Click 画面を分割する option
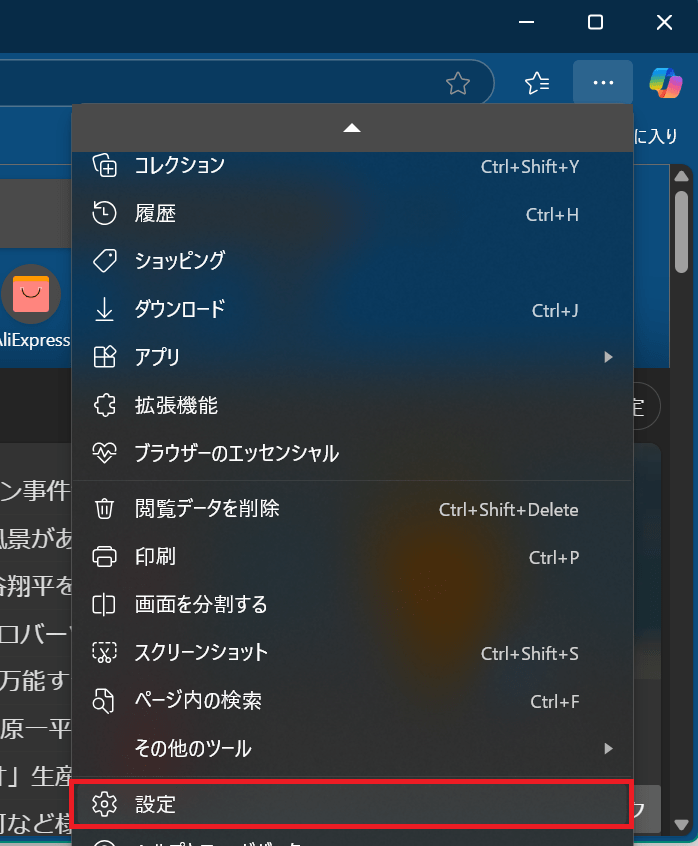The image size is (698, 846). pos(201,605)
